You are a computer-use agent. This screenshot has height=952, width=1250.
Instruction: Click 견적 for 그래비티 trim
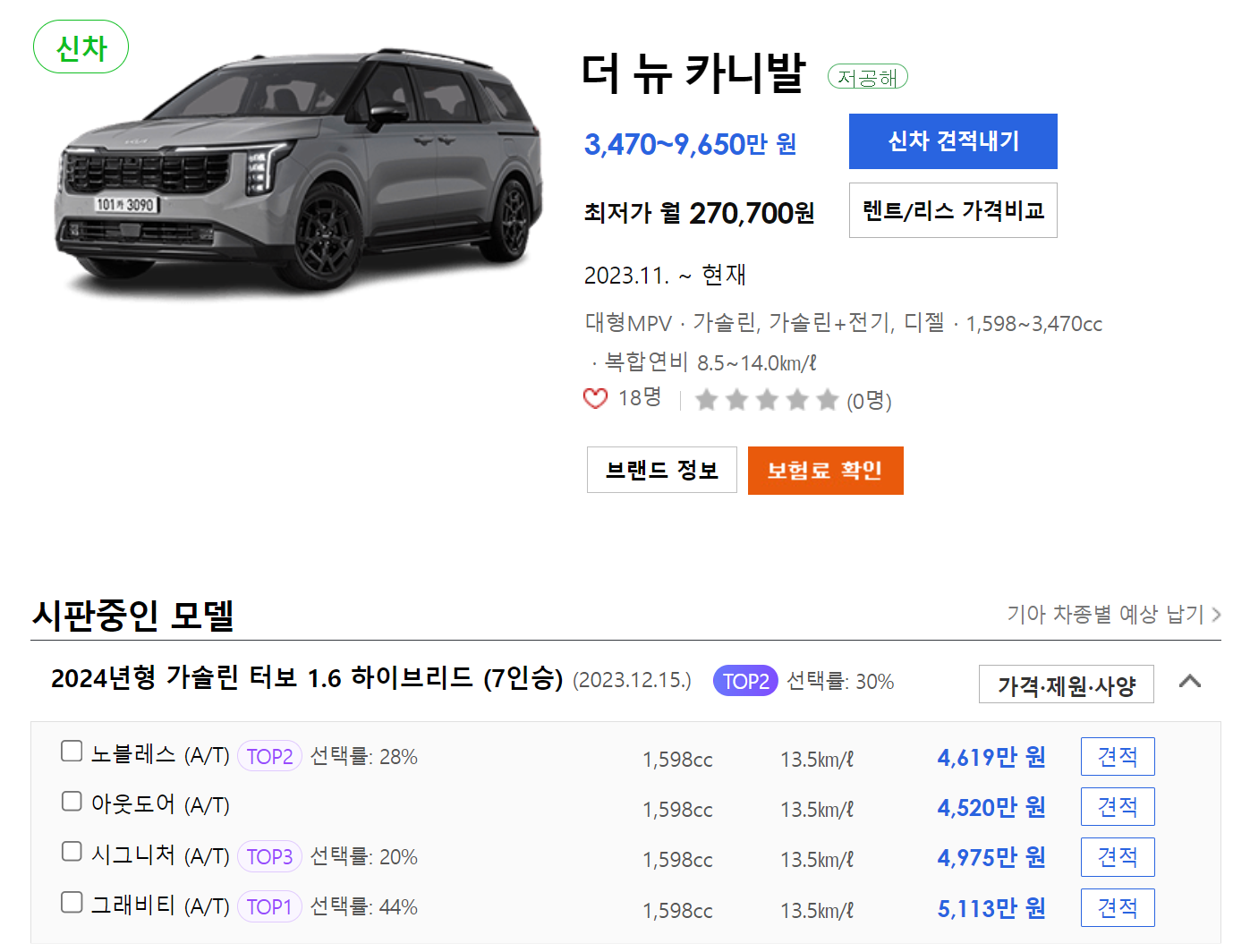pos(1118,908)
